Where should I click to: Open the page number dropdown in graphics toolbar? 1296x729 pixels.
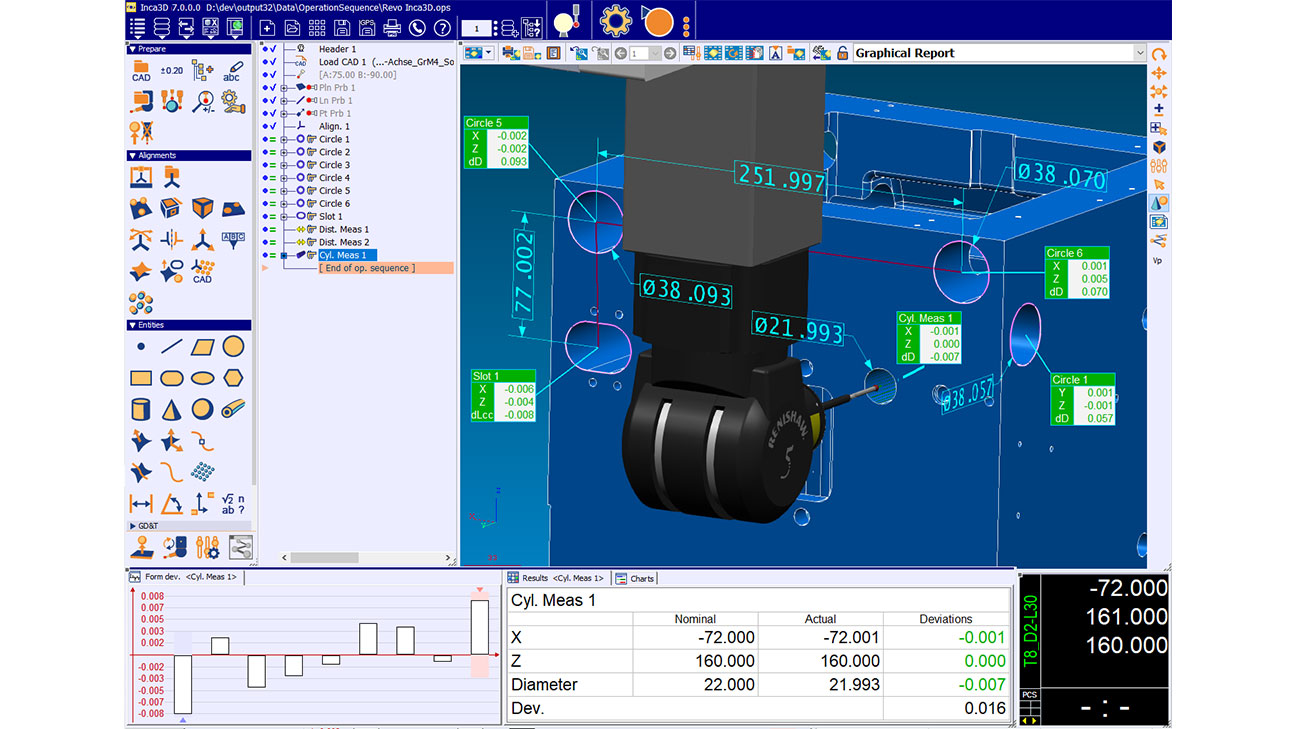click(655, 53)
